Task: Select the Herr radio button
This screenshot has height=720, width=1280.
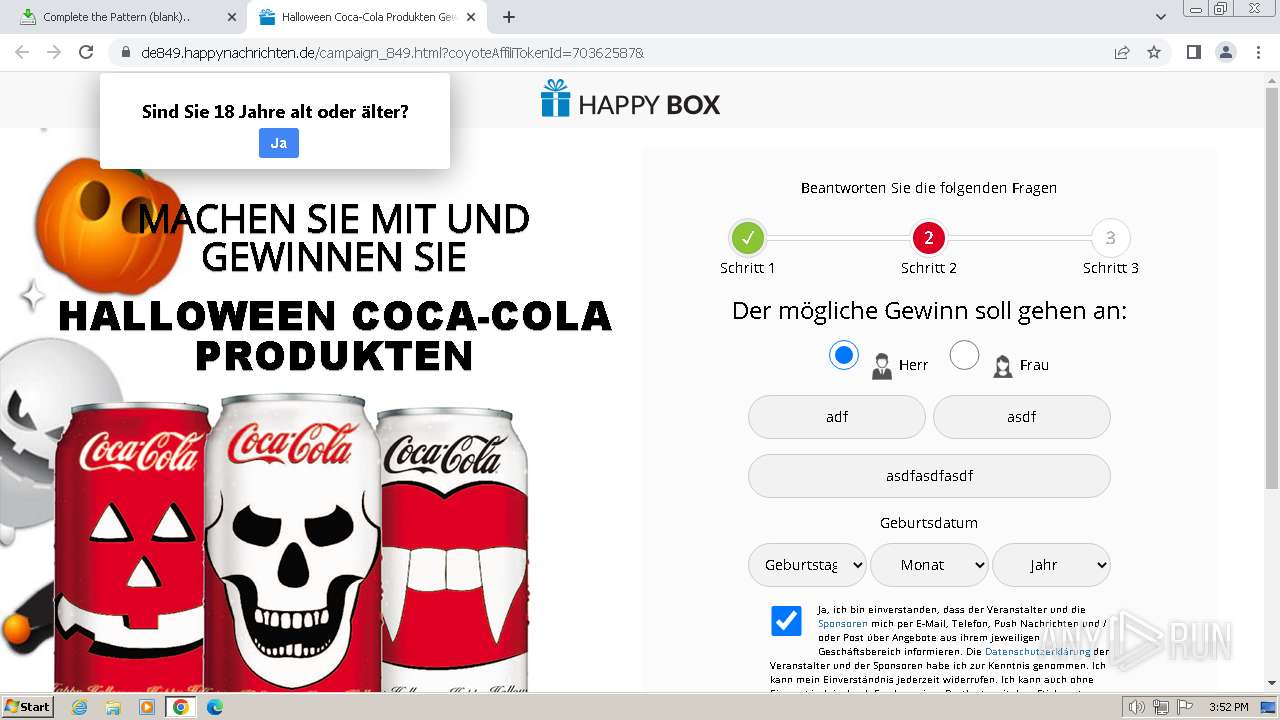Action: [844, 355]
